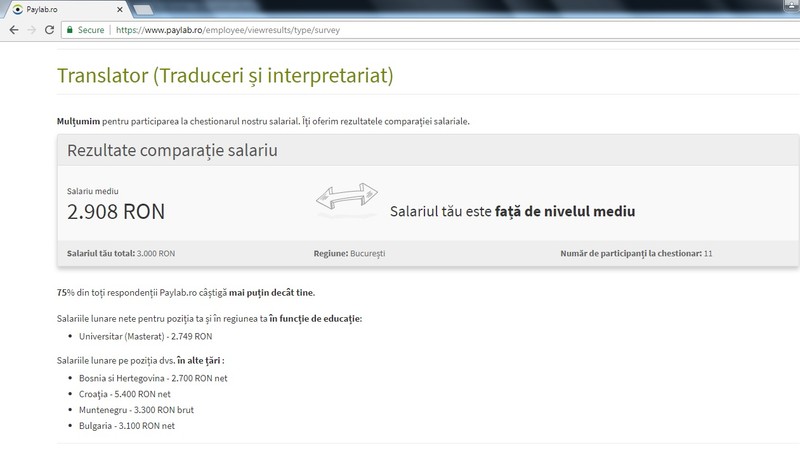Click the Paylab.ro tab favicon
This screenshot has height=453, width=800.
(18, 9)
